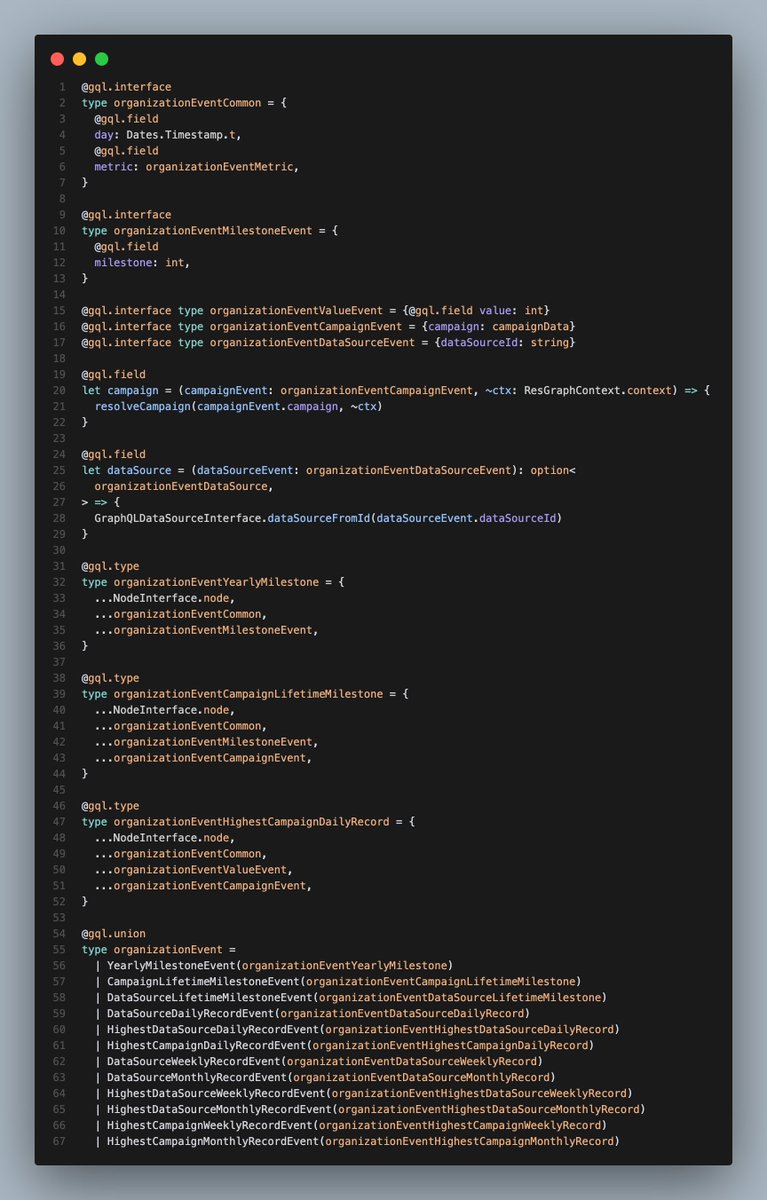This screenshot has height=1200, width=767.
Task: Click 'resolveCampaign' function call on line 21
Action: pos(142,407)
